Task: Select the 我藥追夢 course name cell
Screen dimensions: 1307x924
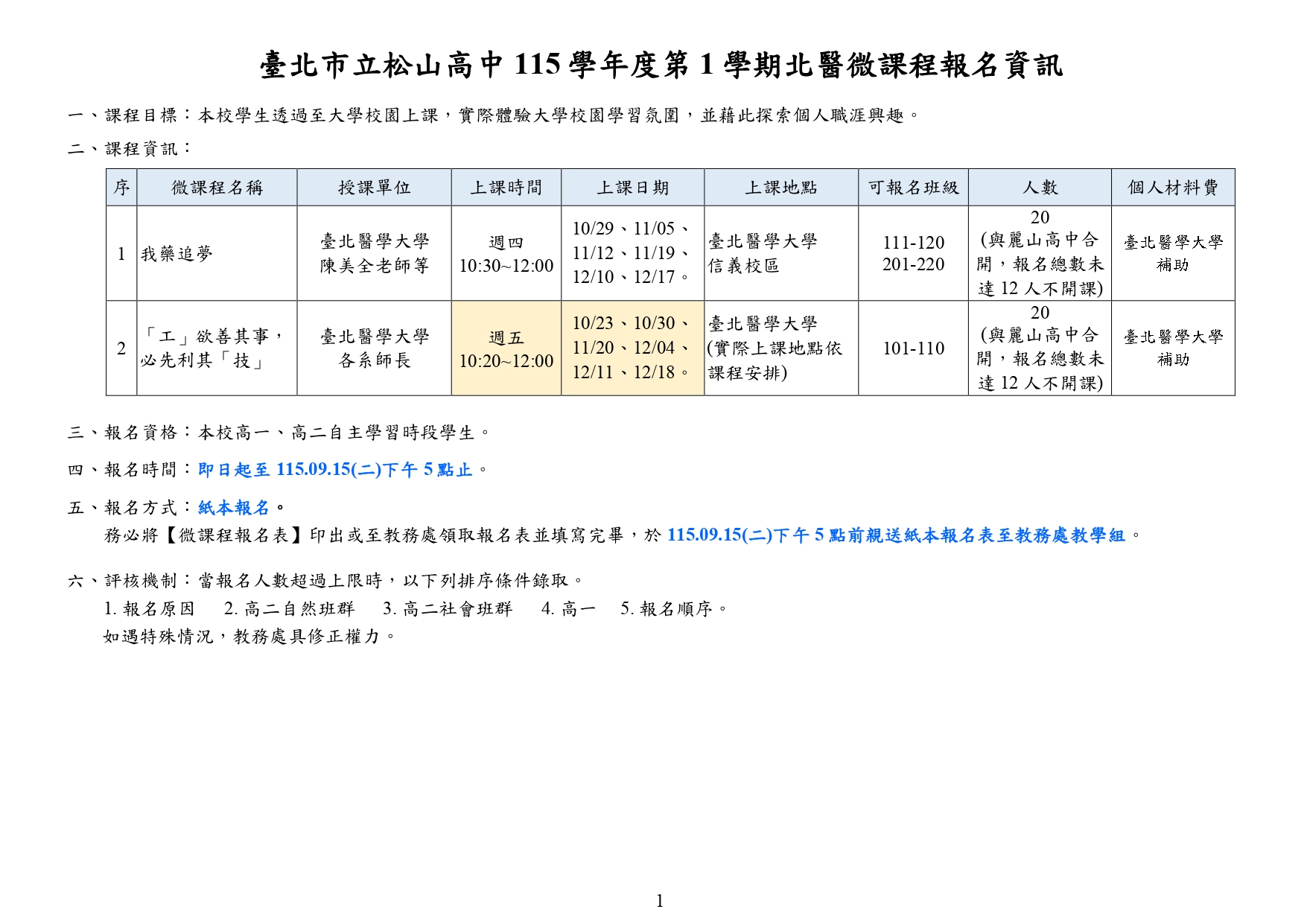Action: coord(217,253)
